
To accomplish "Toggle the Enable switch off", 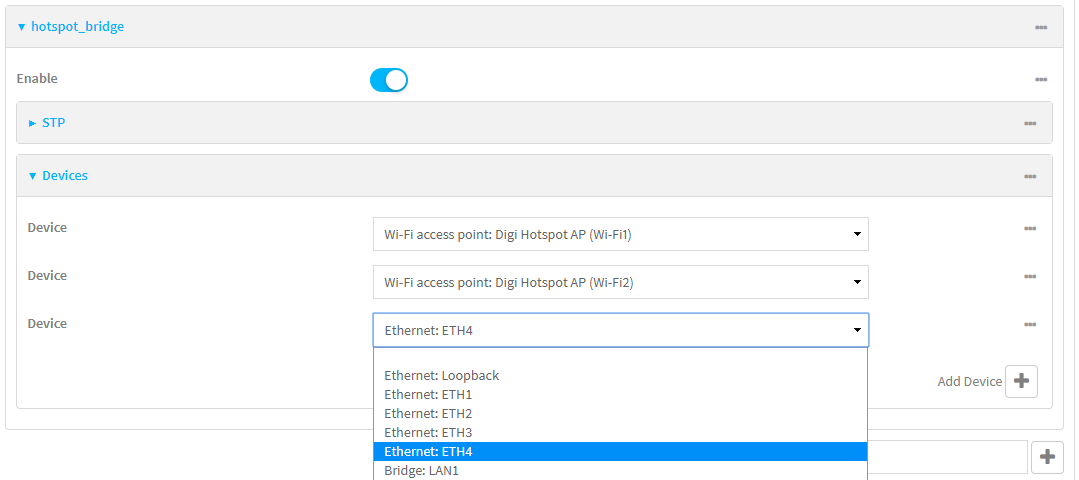I will [389, 80].
